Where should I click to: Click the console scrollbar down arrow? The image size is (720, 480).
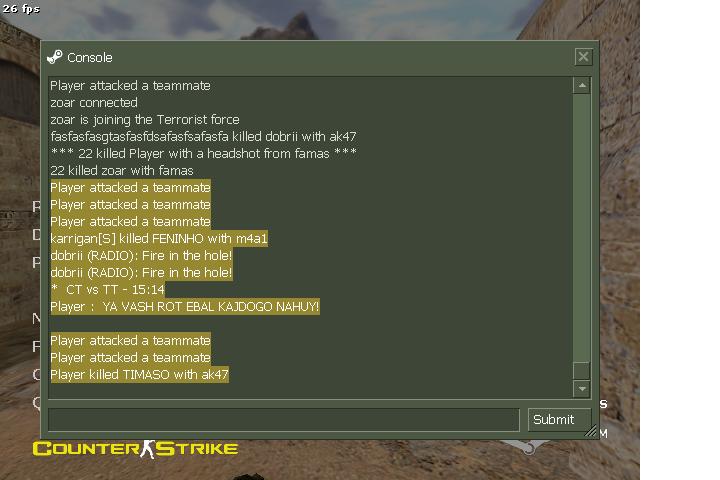(x=582, y=389)
